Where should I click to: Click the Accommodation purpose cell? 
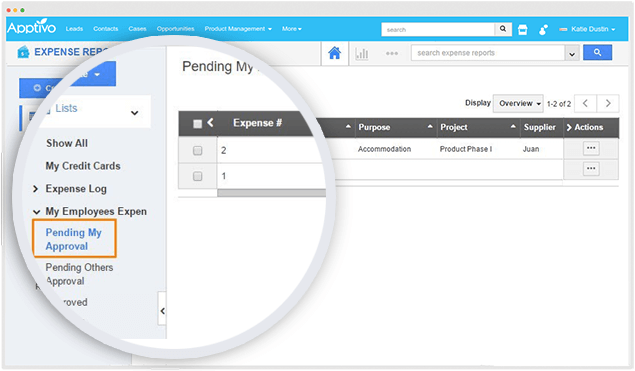[384, 149]
